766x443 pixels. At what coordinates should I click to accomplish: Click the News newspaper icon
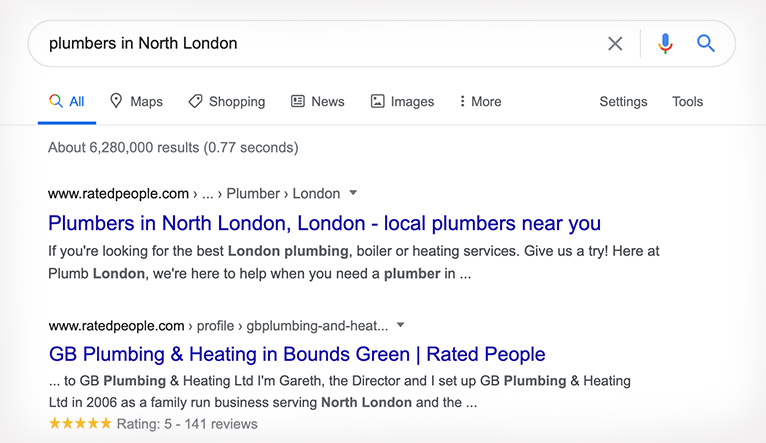(298, 101)
